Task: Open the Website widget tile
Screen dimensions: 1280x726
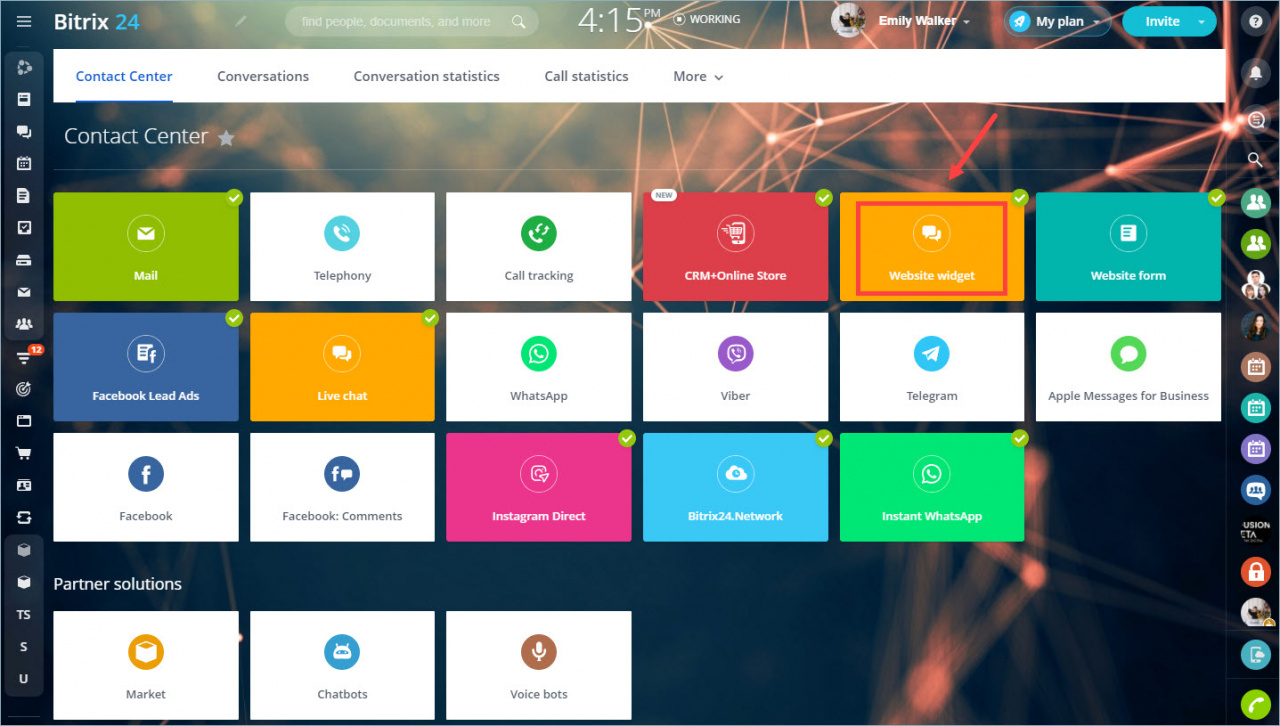Action: tap(932, 247)
